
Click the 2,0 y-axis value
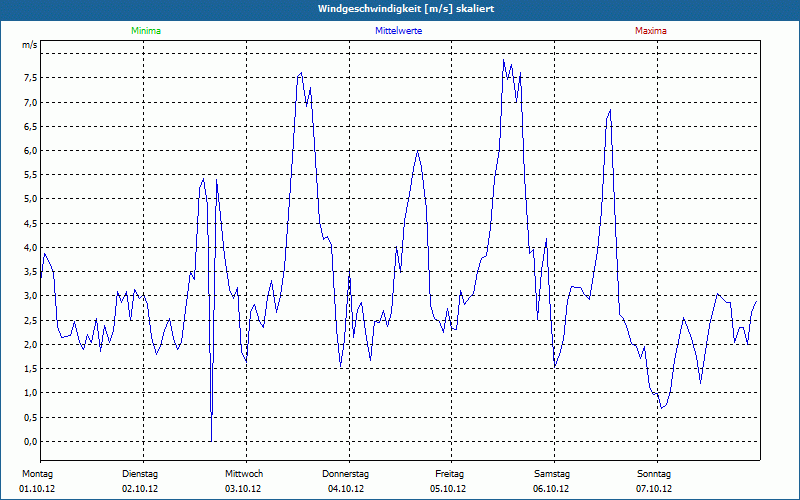click(30, 344)
